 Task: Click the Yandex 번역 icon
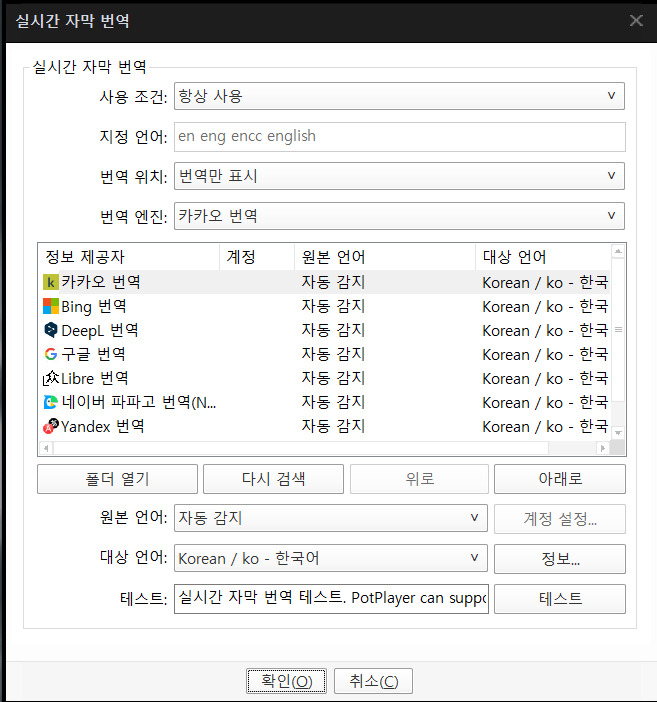tap(51, 426)
